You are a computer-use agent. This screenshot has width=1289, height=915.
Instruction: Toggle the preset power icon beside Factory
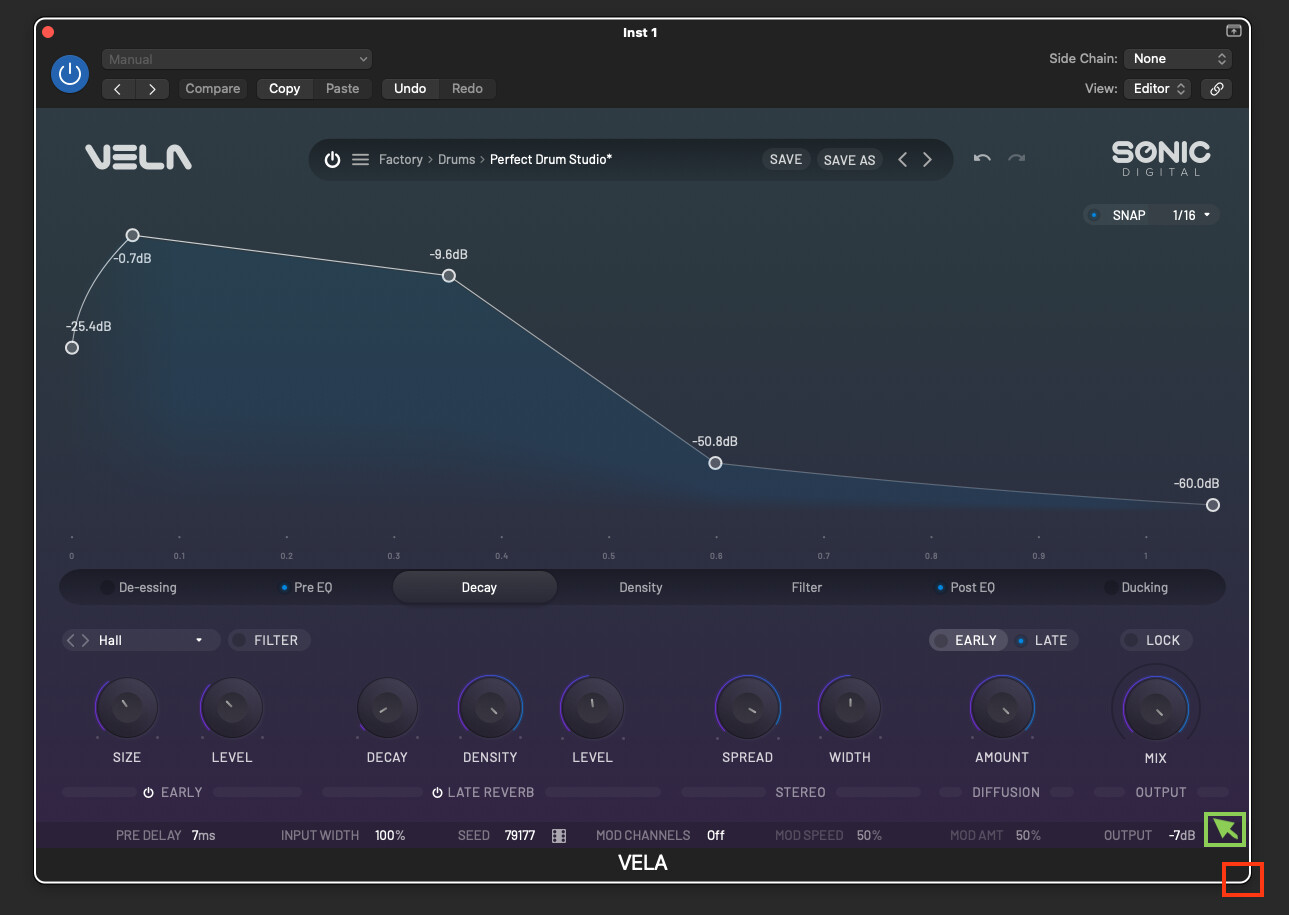click(x=332, y=160)
